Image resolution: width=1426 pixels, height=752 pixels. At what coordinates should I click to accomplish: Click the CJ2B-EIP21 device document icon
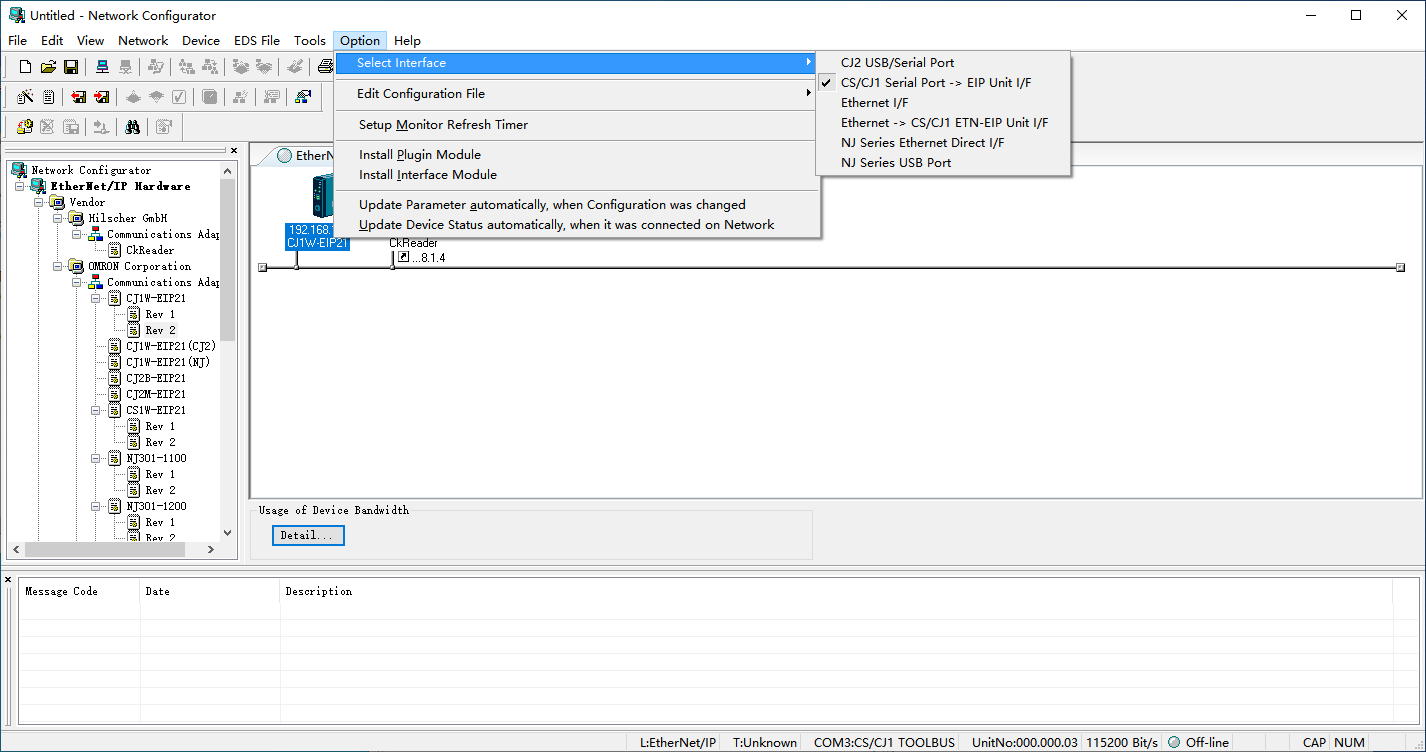pyautogui.click(x=114, y=378)
